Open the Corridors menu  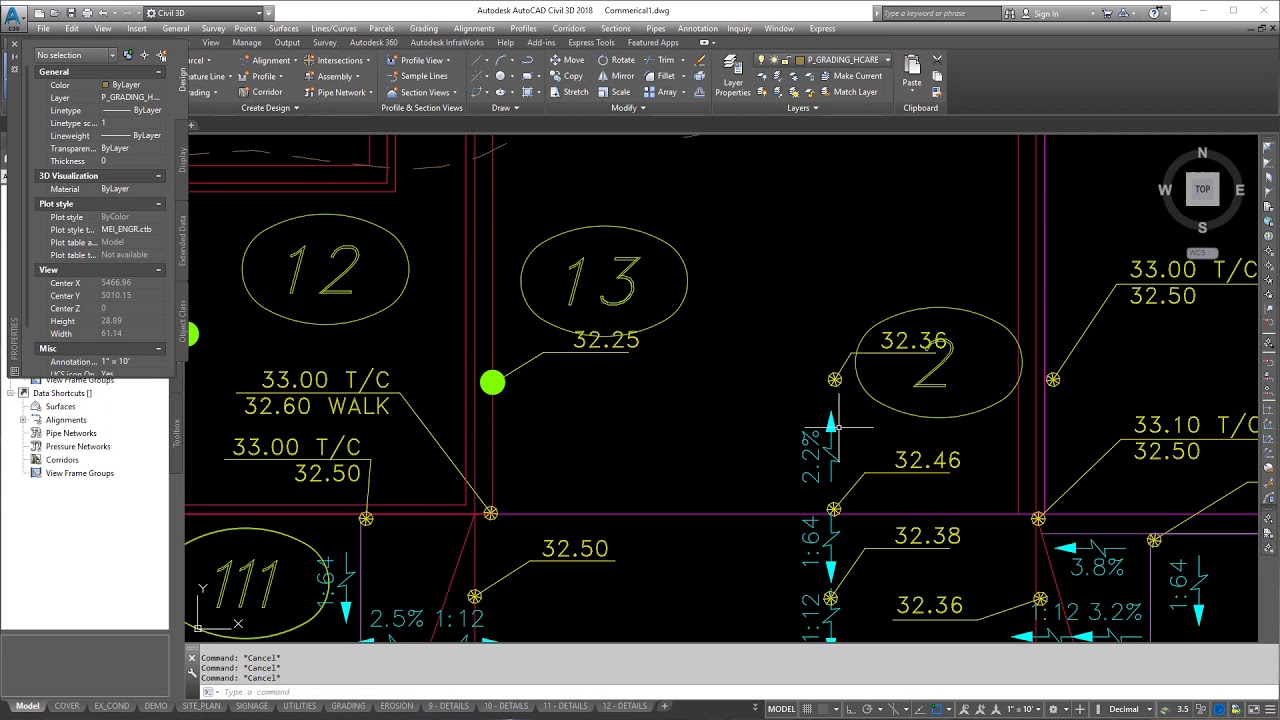coord(569,28)
